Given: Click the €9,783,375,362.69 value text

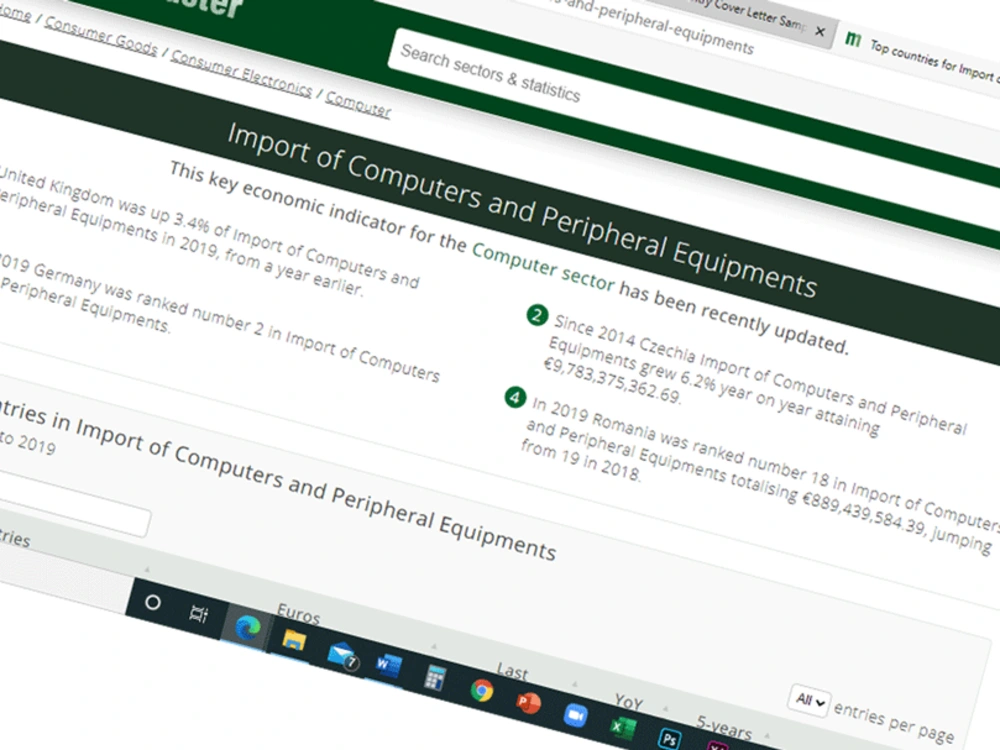Looking at the screenshot, I should (x=612, y=381).
